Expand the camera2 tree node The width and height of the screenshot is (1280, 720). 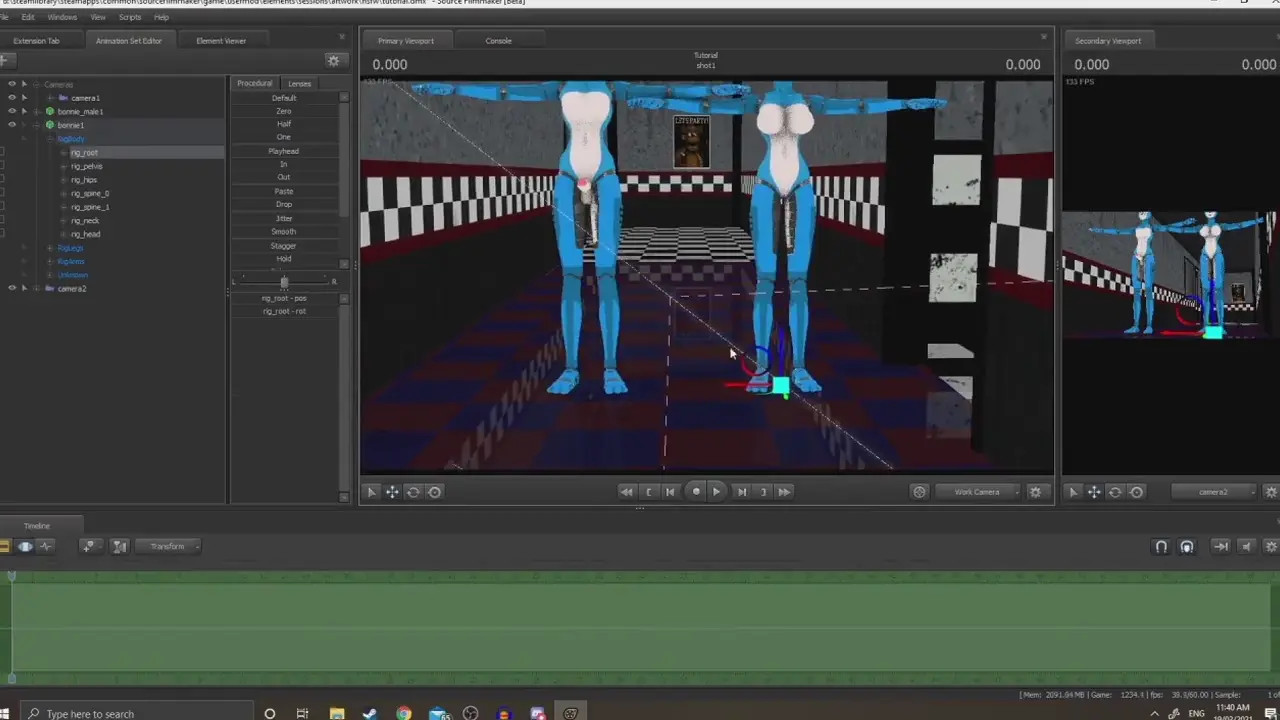[38, 288]
